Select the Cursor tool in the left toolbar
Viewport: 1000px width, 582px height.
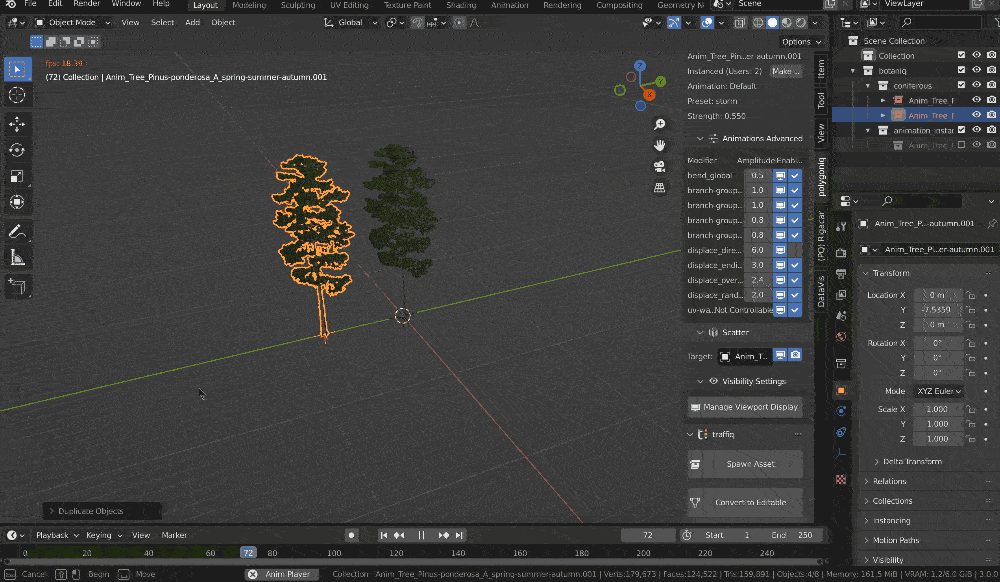17,95
